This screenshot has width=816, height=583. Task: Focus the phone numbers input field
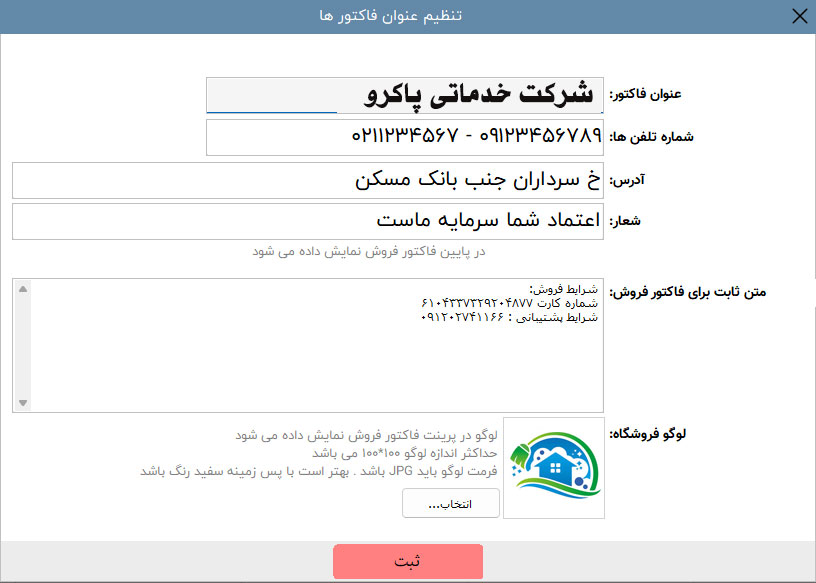tap(405, 137)
